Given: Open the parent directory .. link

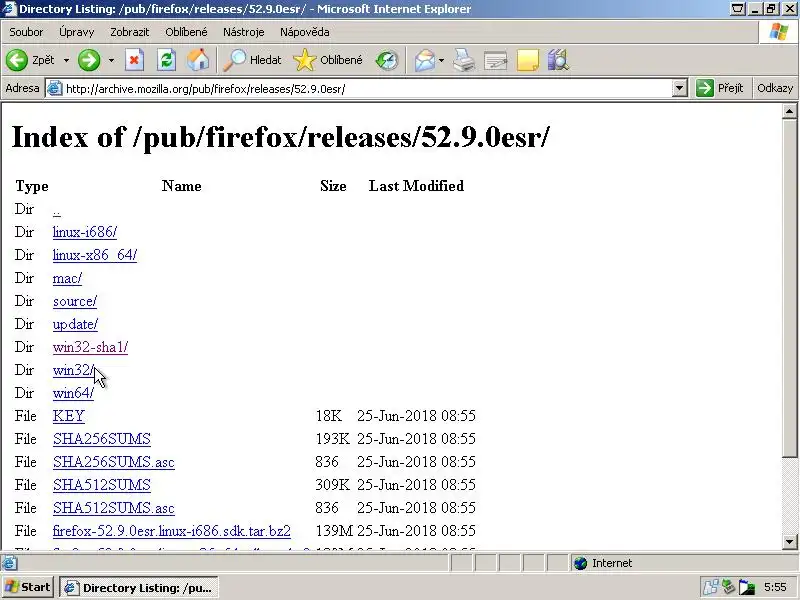Looking at the screenshot, I should (57, 210).
